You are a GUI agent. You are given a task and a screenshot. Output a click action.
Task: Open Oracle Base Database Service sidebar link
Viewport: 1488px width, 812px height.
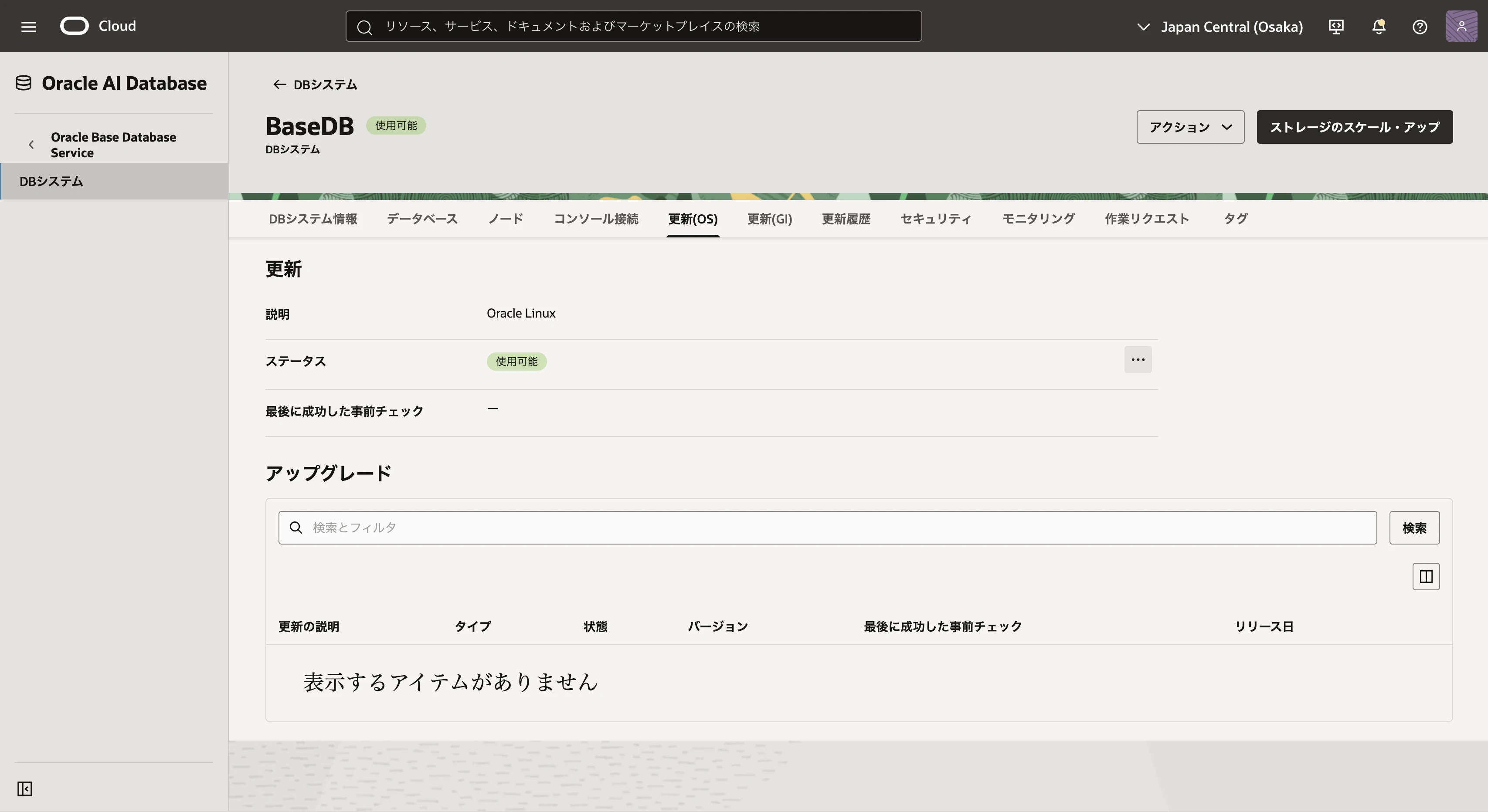pos(114,145)
